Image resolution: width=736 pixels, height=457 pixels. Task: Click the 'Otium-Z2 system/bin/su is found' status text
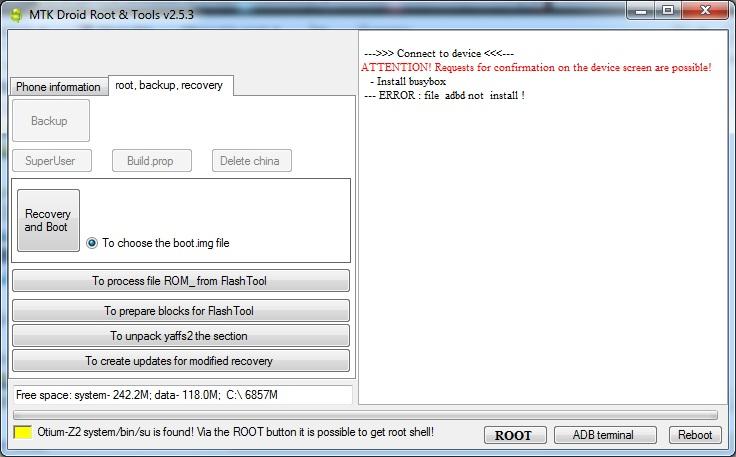click(235, 432)
